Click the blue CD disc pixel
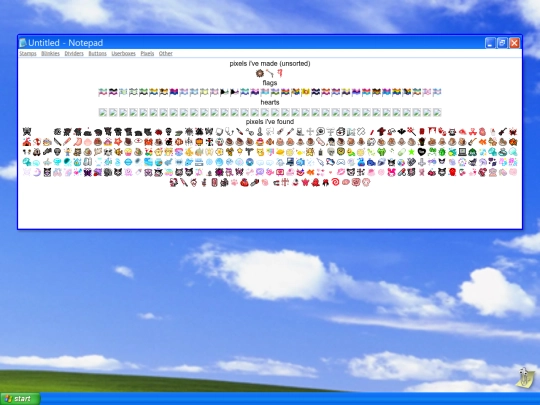 (249, 162)
